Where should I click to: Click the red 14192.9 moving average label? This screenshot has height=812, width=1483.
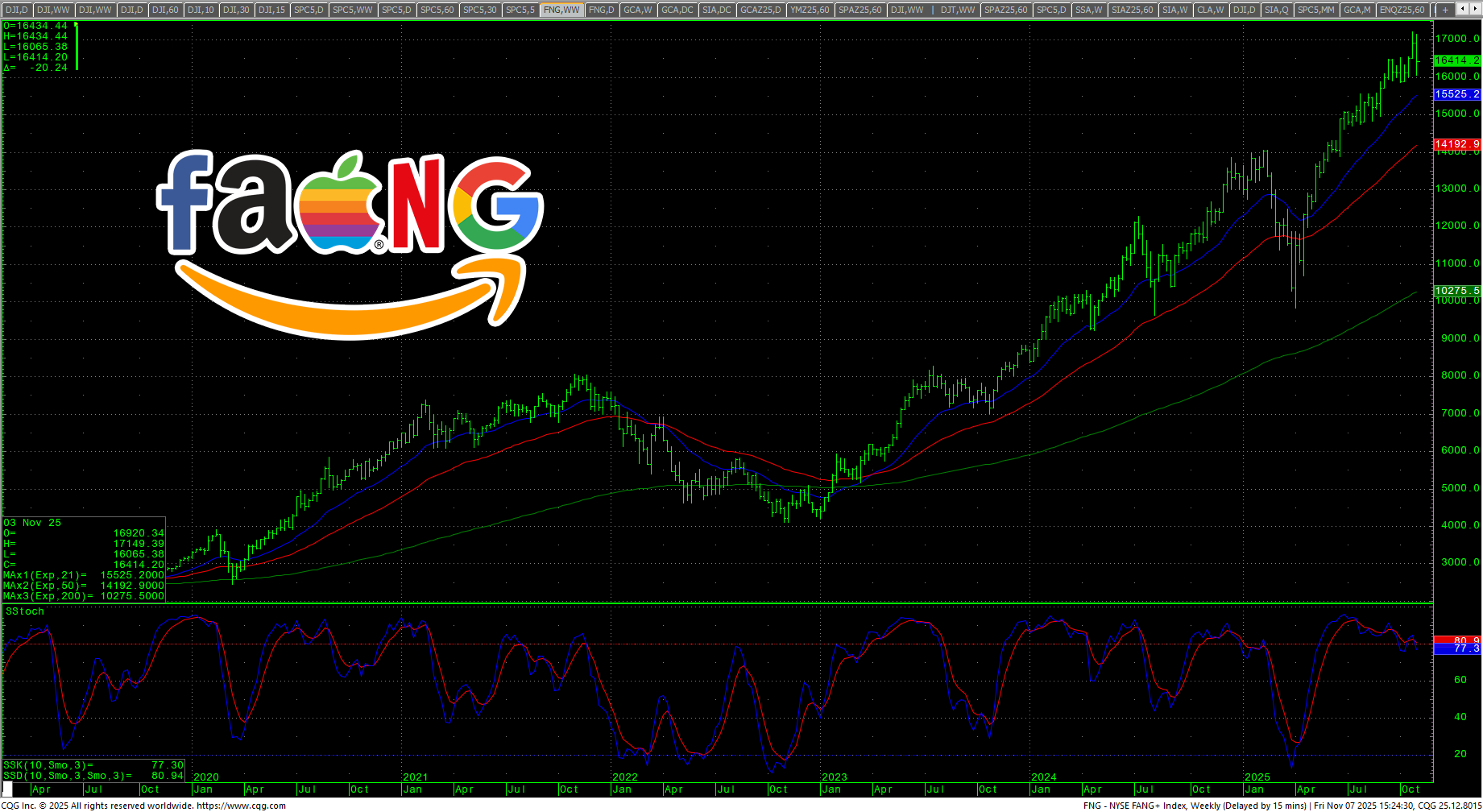tap(1457, 144)
